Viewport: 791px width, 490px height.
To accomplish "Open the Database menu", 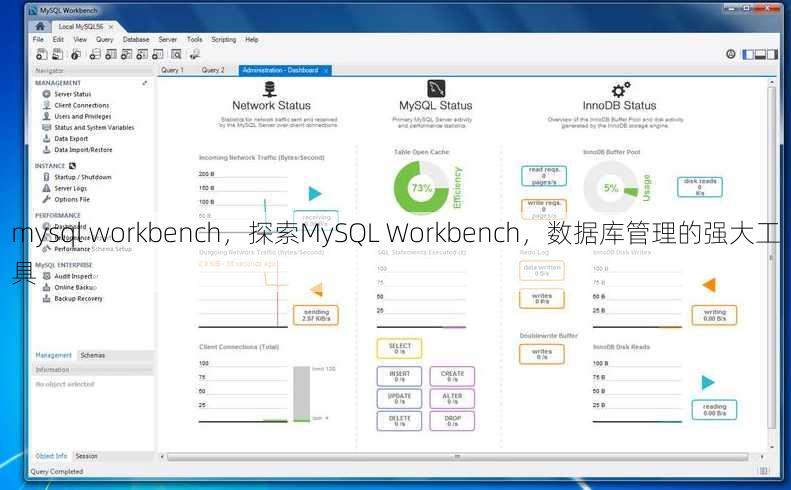I will click(136, 39).
